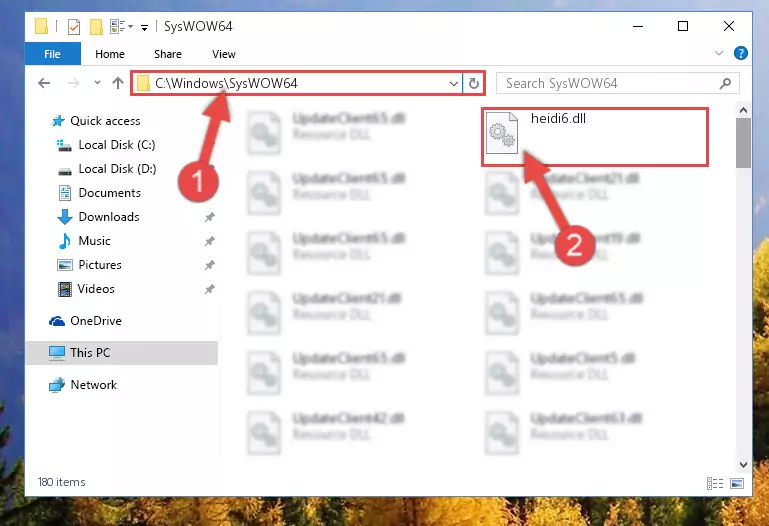The width and height of the screenshot is (769, 526).
Task: Click the Network icon in sidebar
Action: coord(56,385)
